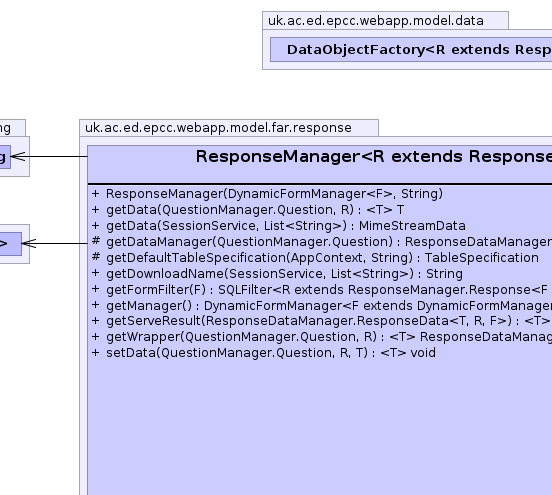Select getDefaultTableSpecification method entry
Image resolution: width=552 pixels, height=495 pixels.
point(322,258)
